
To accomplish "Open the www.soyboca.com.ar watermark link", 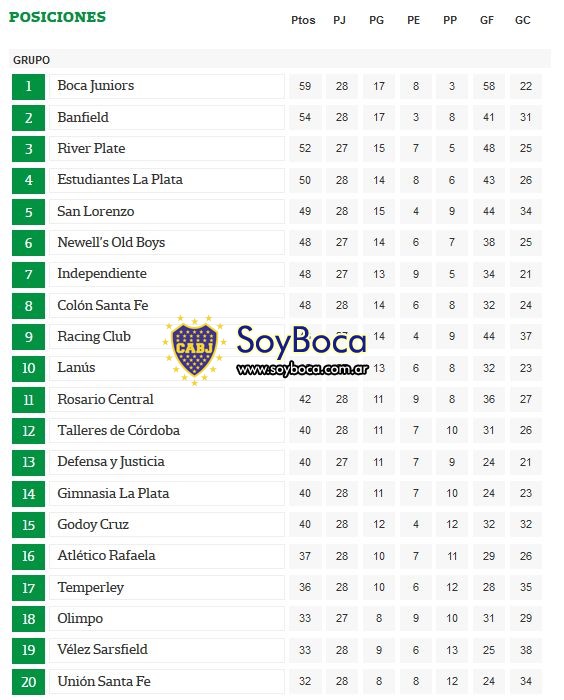I will [303, 369].
